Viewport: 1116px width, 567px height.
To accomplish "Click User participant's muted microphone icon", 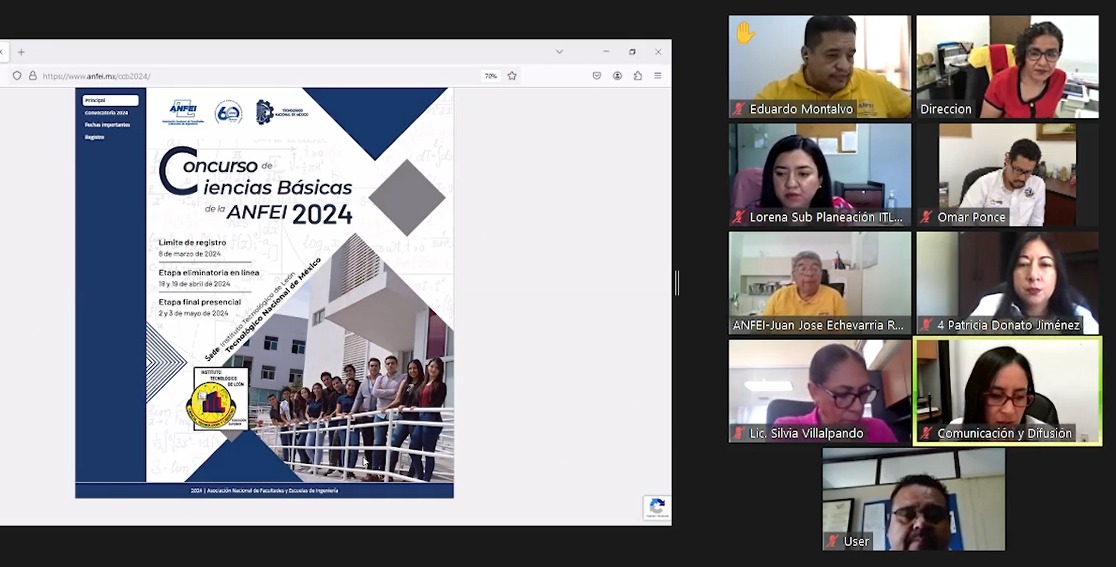I will tap(833, 541).
